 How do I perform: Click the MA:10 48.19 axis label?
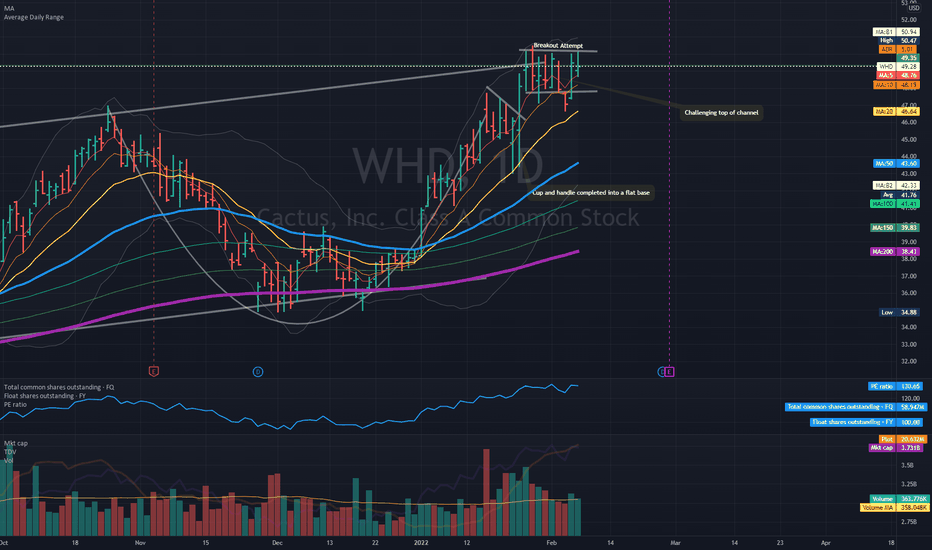point(896,85)
